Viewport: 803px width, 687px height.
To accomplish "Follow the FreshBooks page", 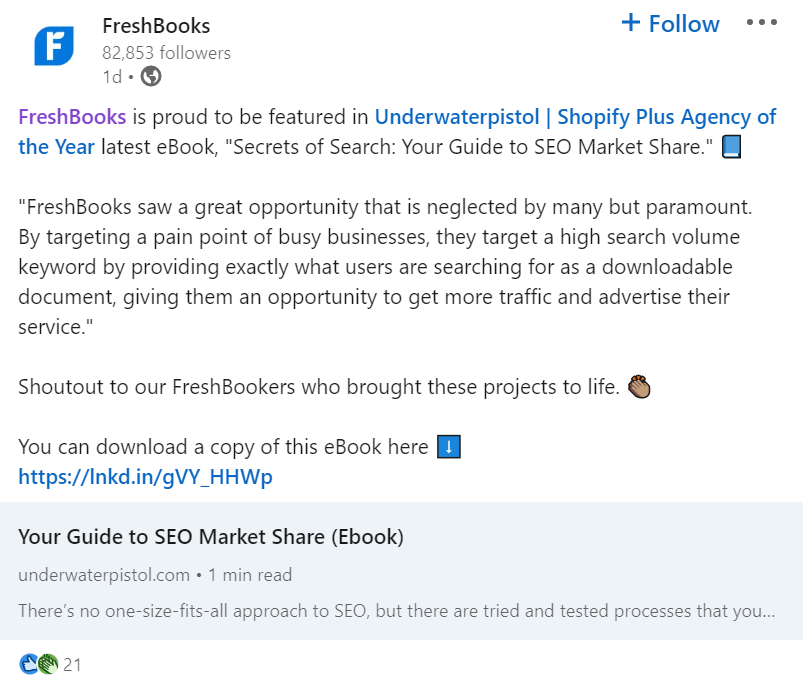I will (x=670, y=24).
